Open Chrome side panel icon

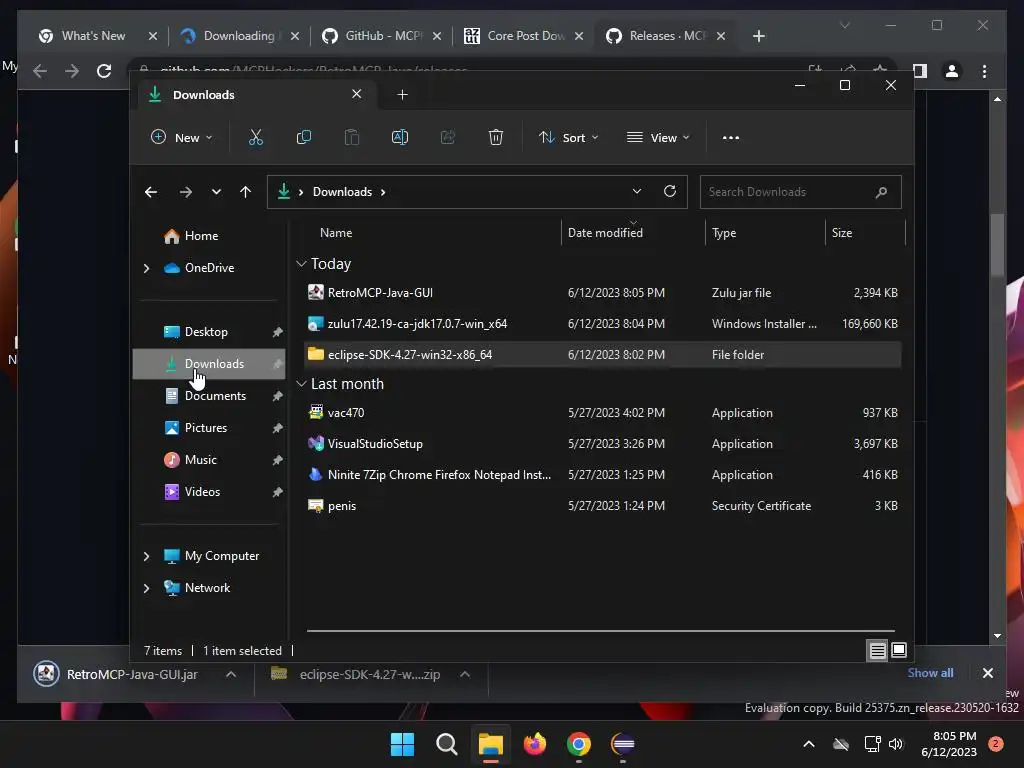click(920, 71)
